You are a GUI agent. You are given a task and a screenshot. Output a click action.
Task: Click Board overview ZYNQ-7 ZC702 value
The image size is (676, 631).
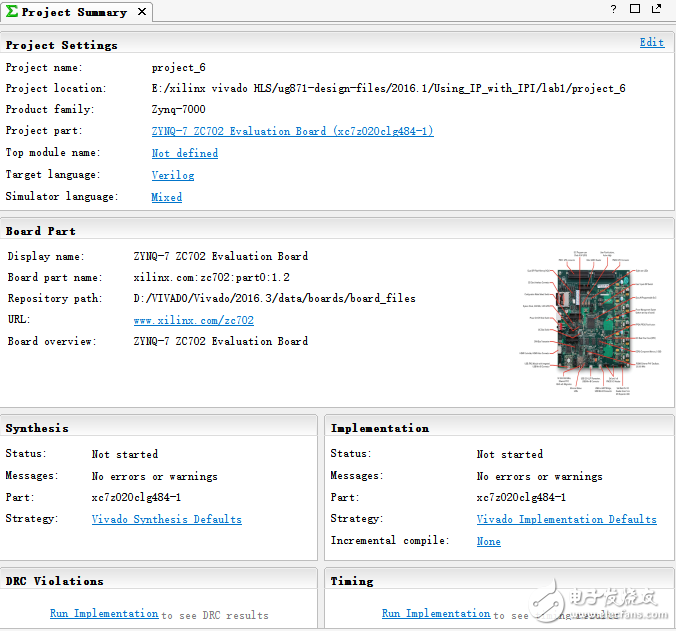pos(221,341)
